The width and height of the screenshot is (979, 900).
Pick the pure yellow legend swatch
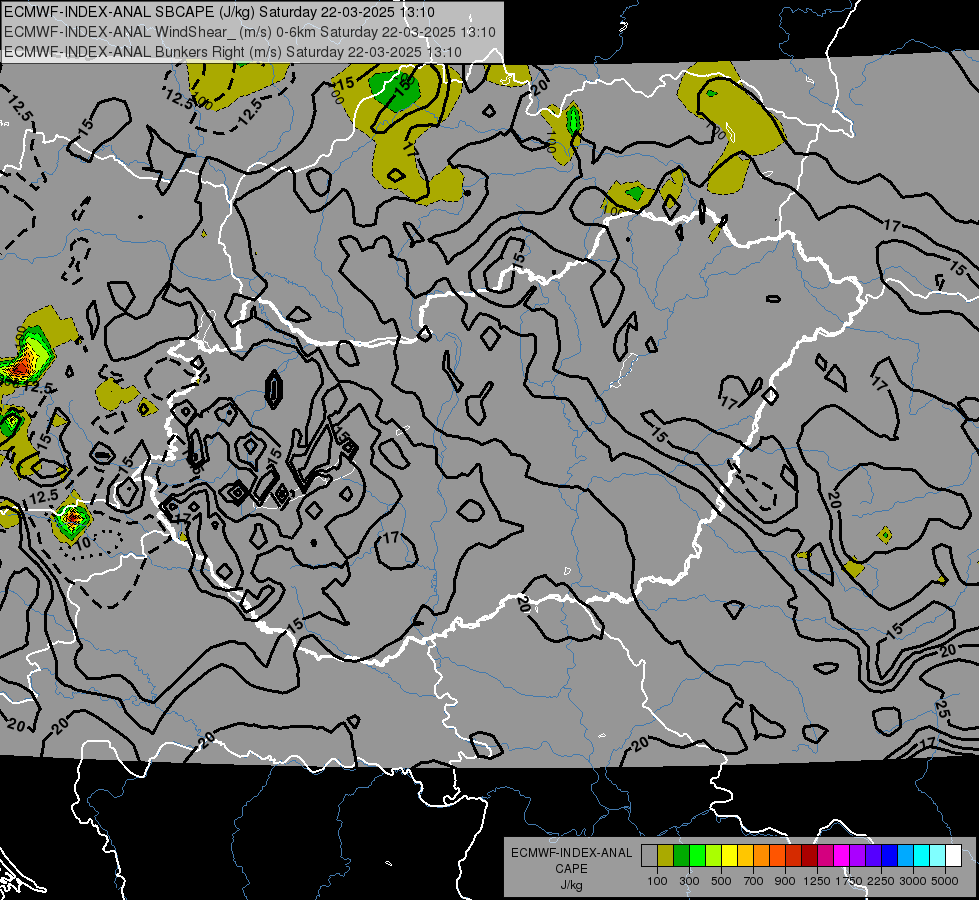coord(729,856)
